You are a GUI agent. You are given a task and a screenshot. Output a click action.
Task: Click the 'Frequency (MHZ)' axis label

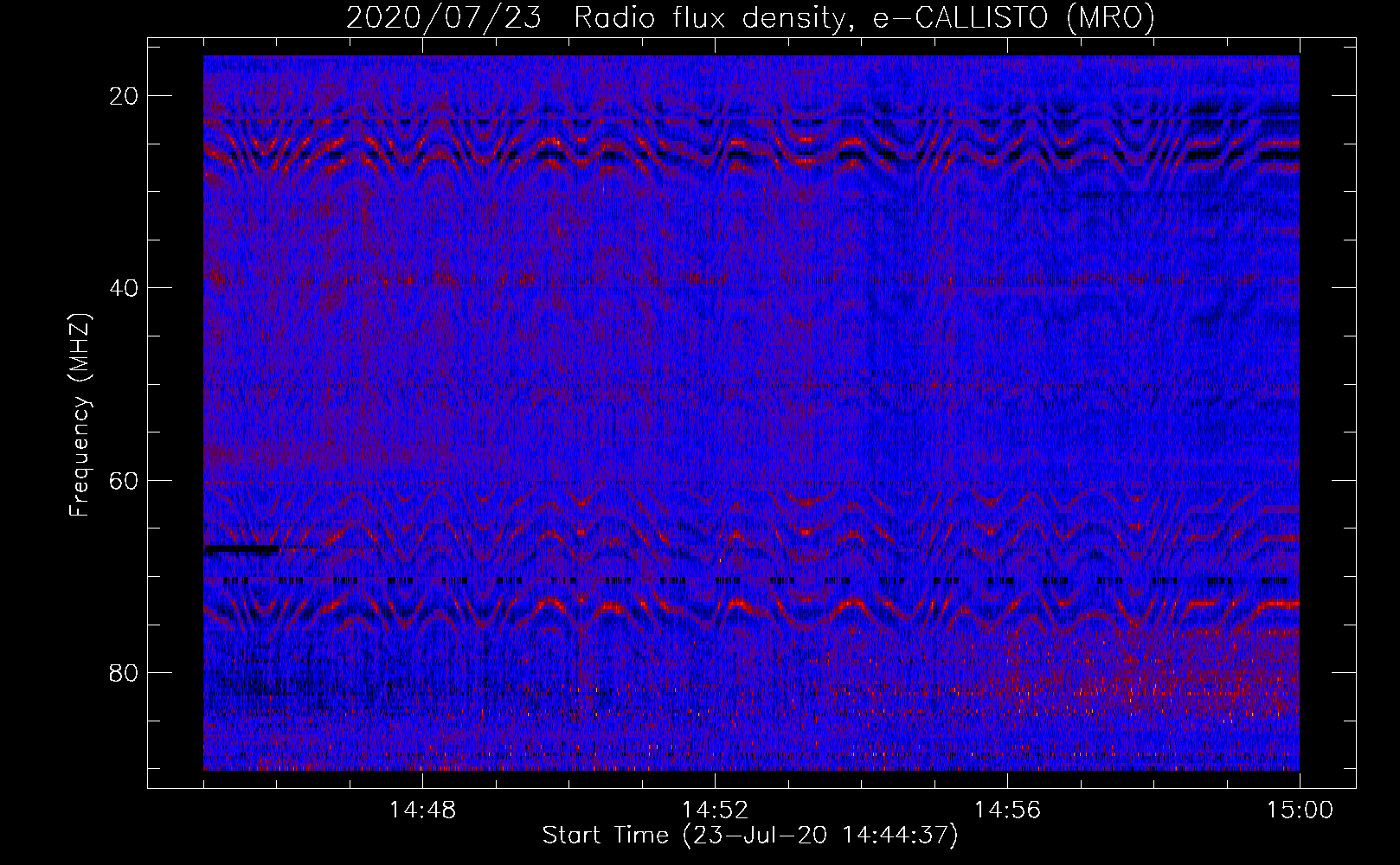point(80,415)
